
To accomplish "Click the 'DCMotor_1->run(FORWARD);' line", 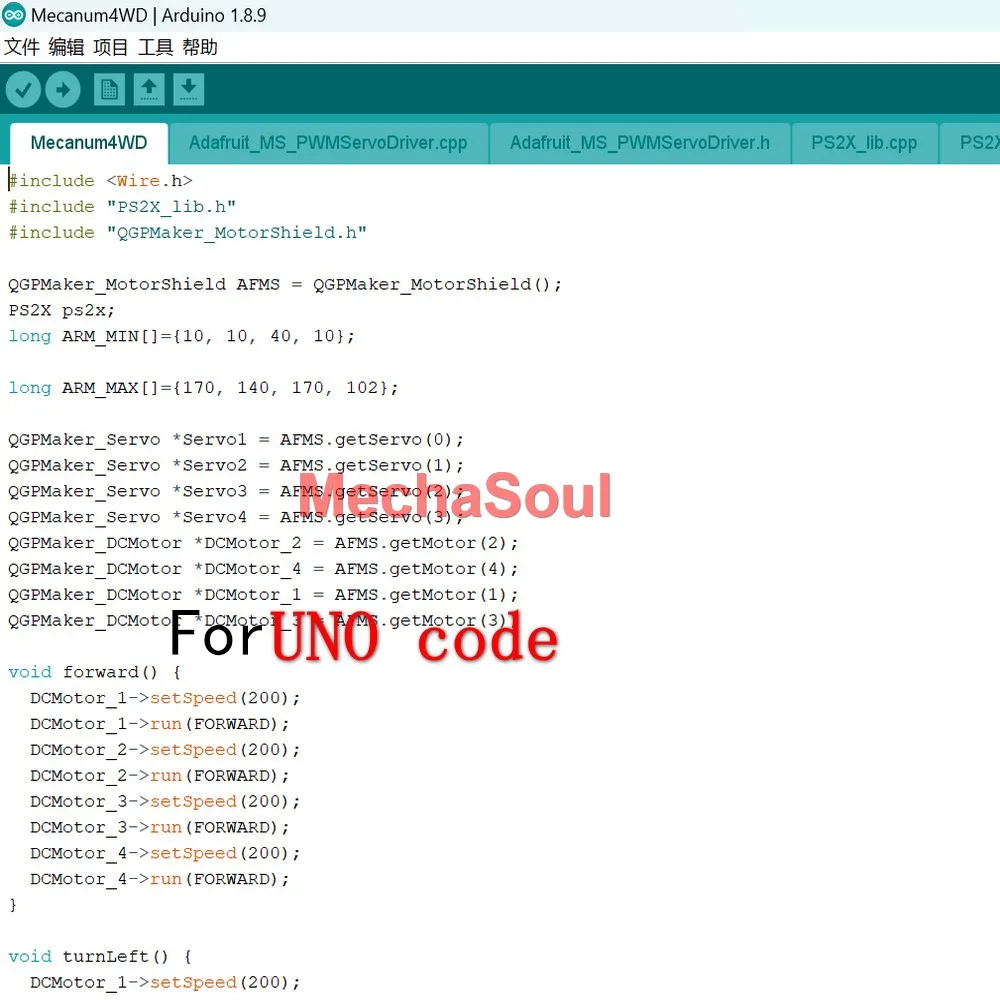I will 159,724.
